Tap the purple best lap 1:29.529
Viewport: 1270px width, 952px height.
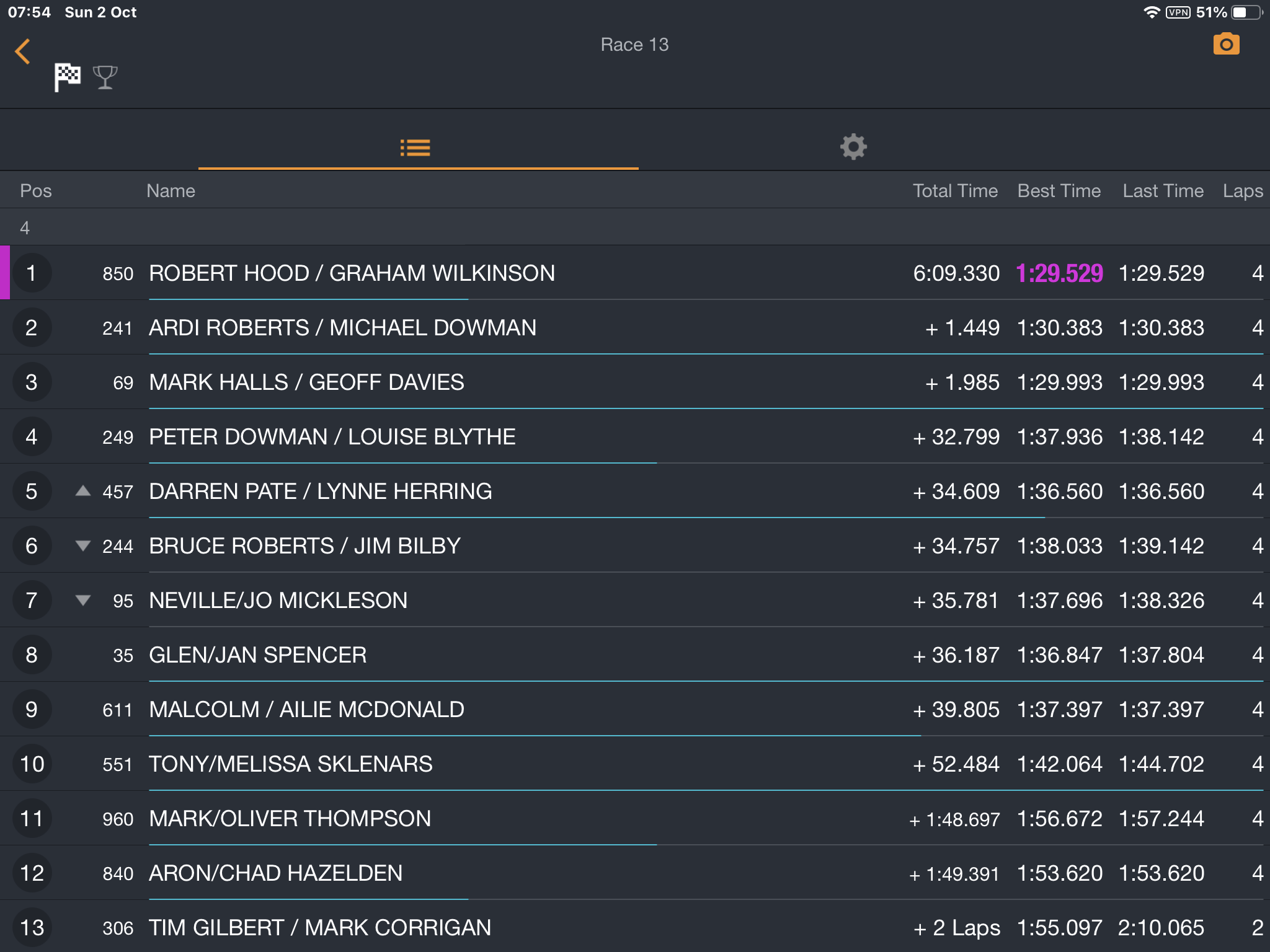point(1059,273)
